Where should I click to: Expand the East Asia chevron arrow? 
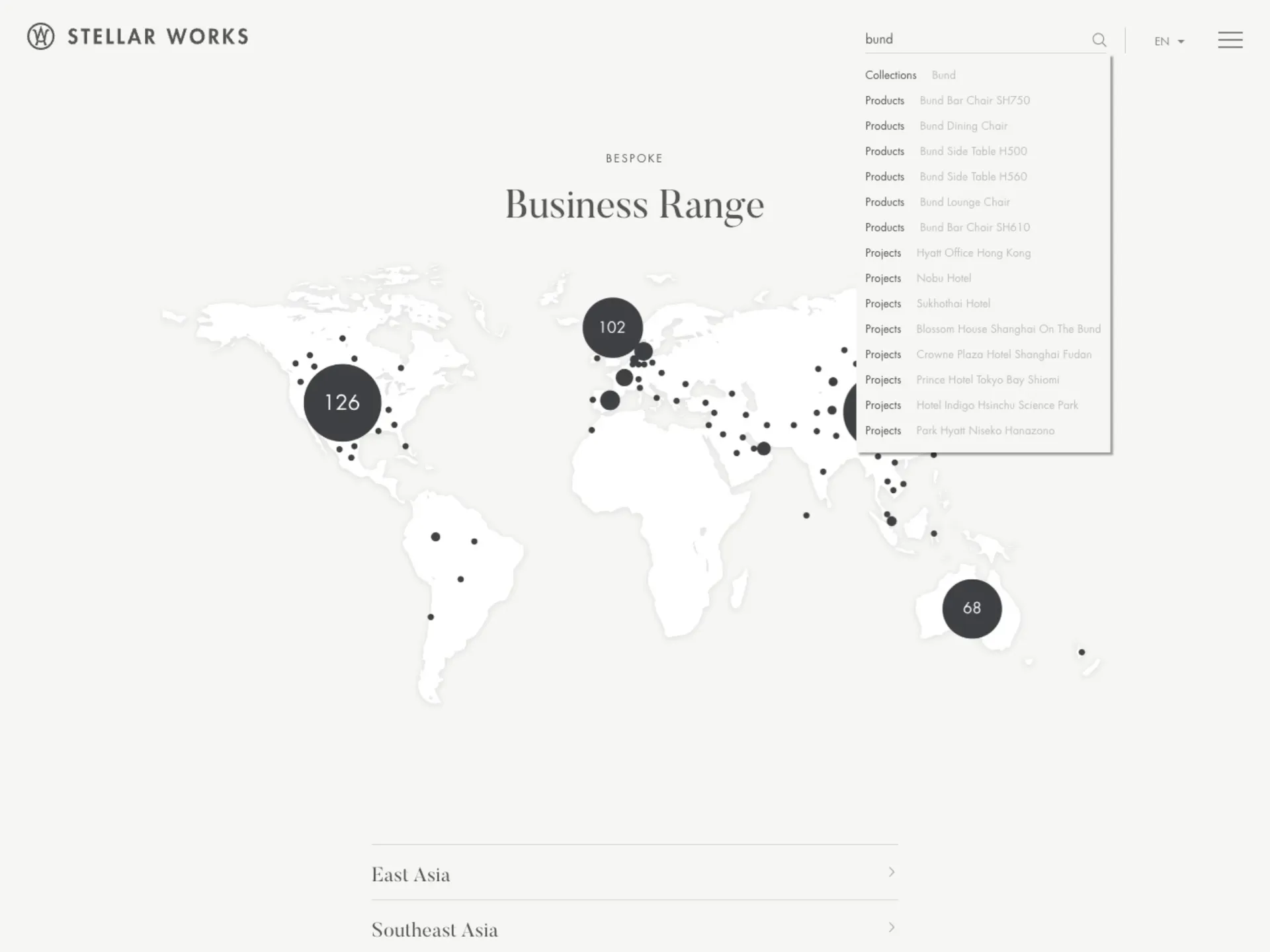pyautogui.click(x=892, y=872)
